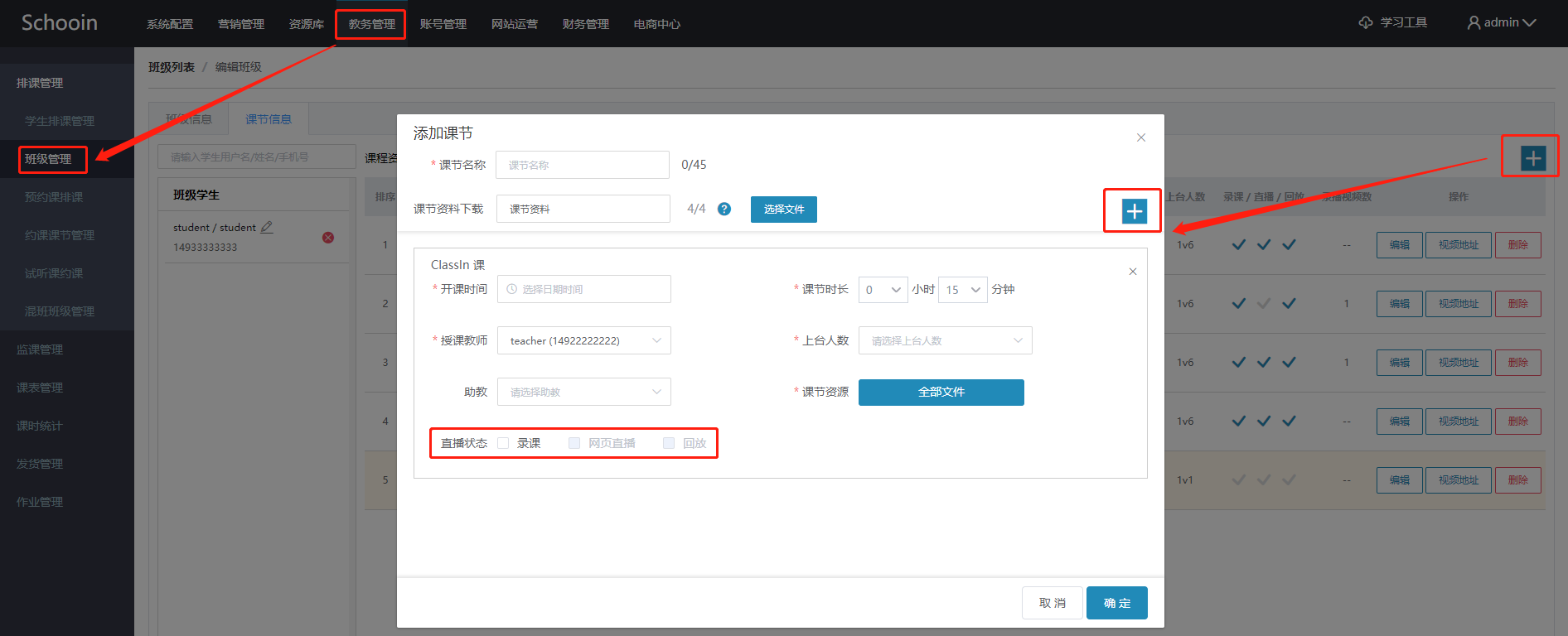Click the 学习工具 cloud icon
Screen dimensions: 1568x636
(x=1366, y=22)
